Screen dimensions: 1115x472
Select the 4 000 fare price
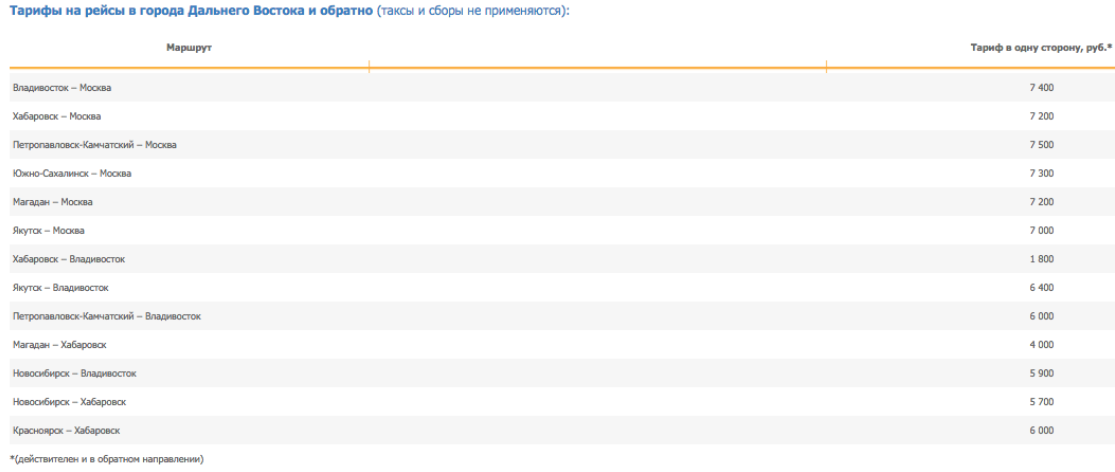[1041, 345]
